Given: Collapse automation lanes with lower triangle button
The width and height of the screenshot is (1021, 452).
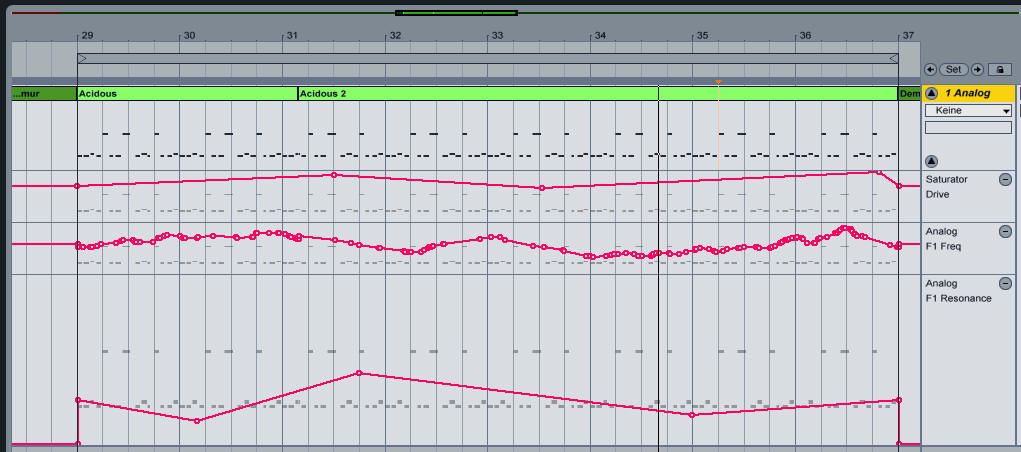Looking at the screenshot, I should tap(931, 161).
